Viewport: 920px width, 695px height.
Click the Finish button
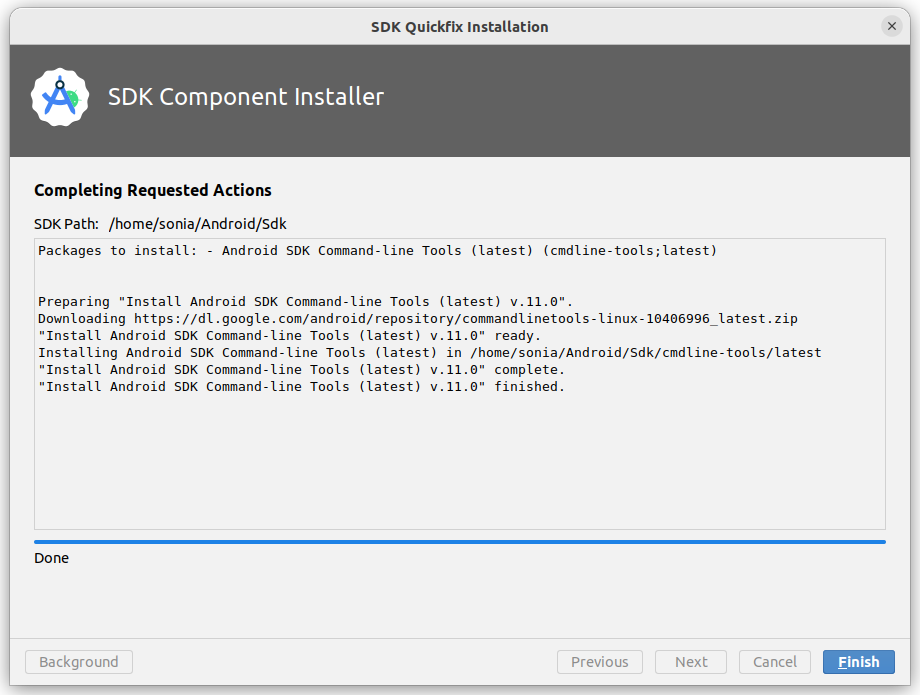coord(858,662)
